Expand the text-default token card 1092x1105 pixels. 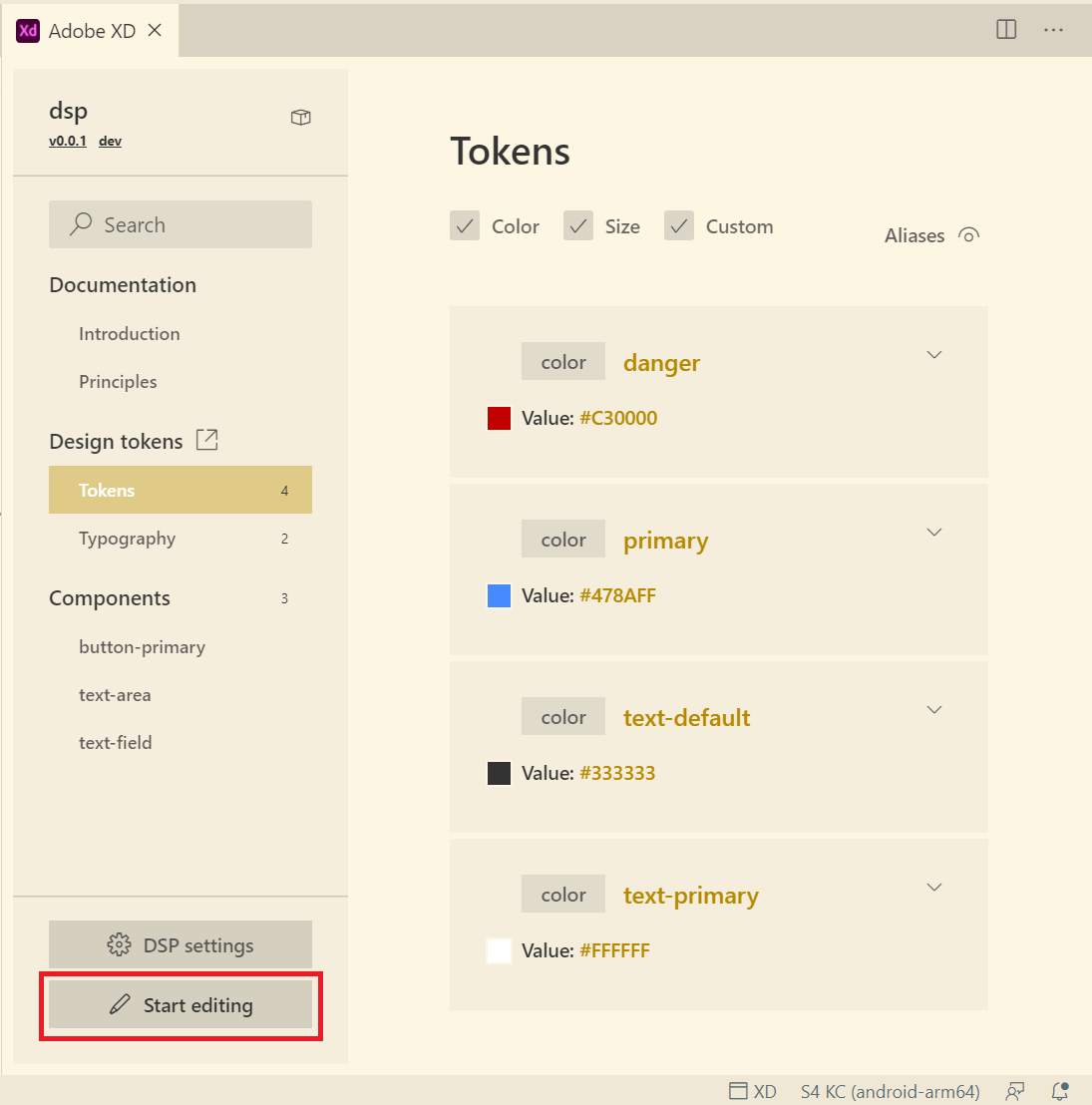pos(934,710)
